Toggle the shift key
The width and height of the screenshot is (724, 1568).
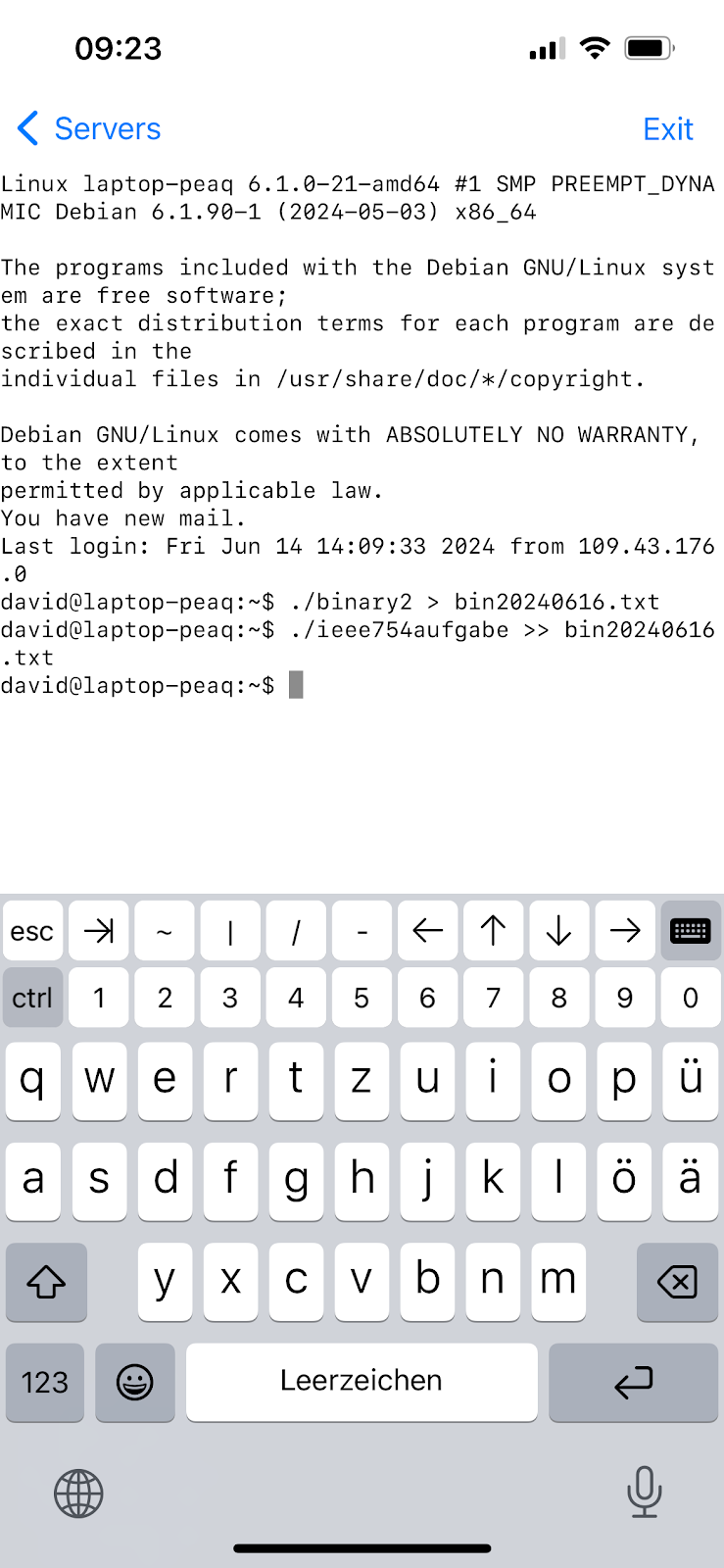[x=46, y=1281]
